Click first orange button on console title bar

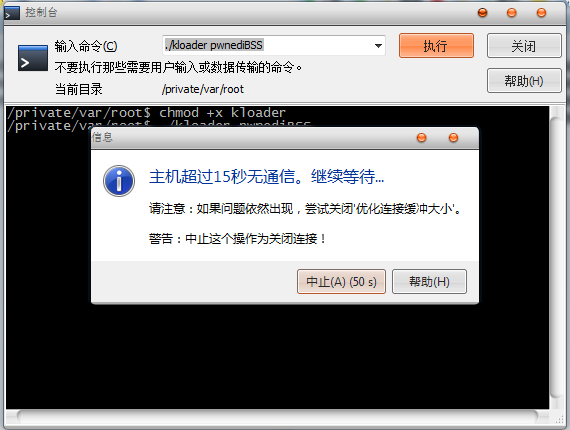pyautogui.click(x=482, y=13)
